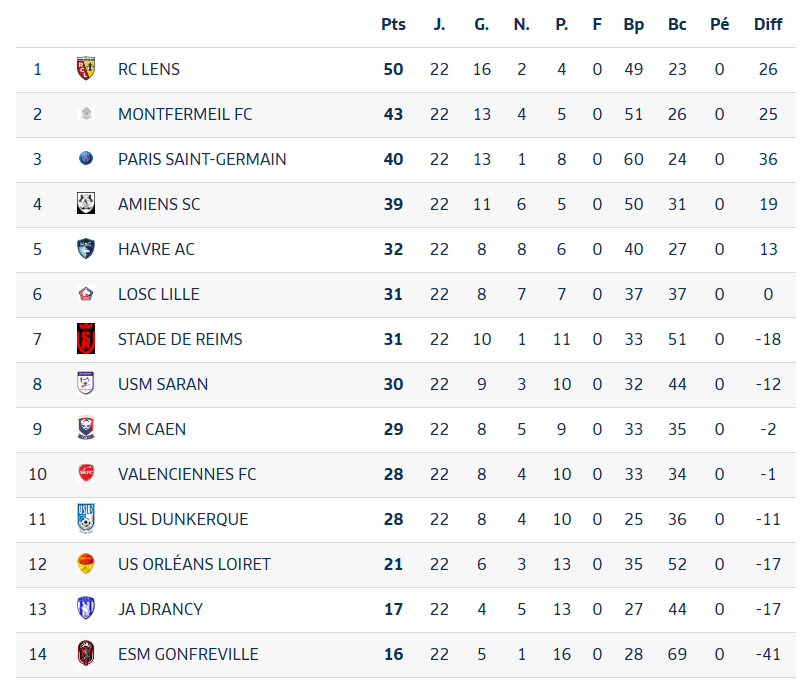Click the ESM Gonfreville club crest

(86, 653)
